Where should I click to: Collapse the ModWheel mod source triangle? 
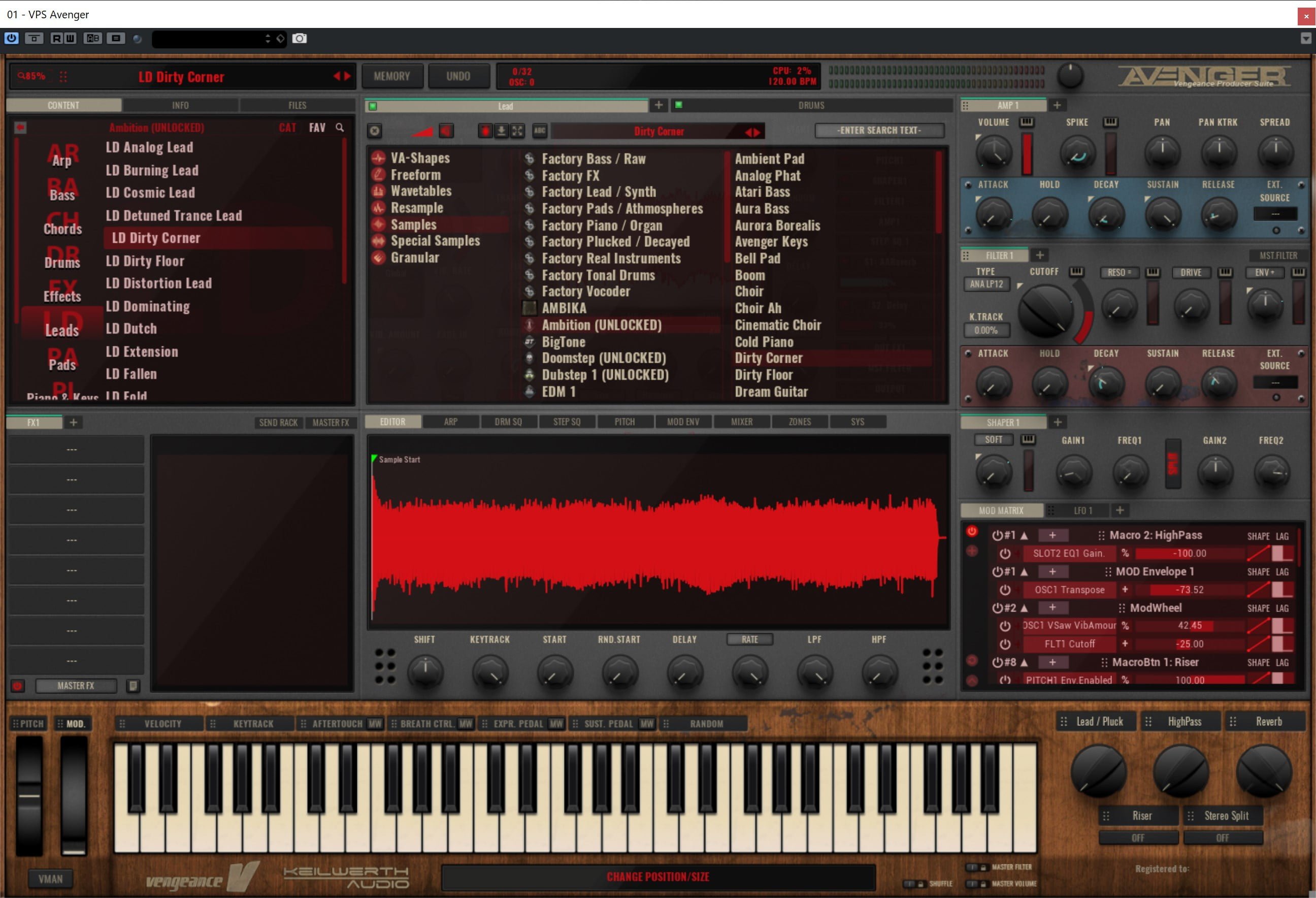tap(1024, 608)
